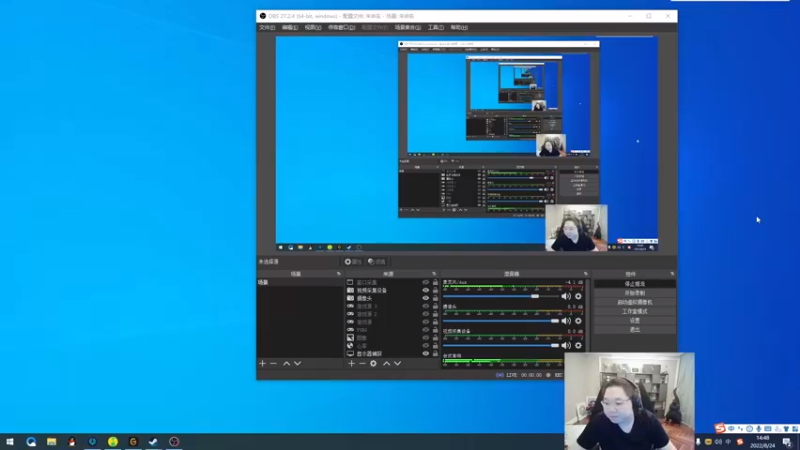
Task: Open audio settings gear for 麦克风/Aux
Action: point(578,296)
